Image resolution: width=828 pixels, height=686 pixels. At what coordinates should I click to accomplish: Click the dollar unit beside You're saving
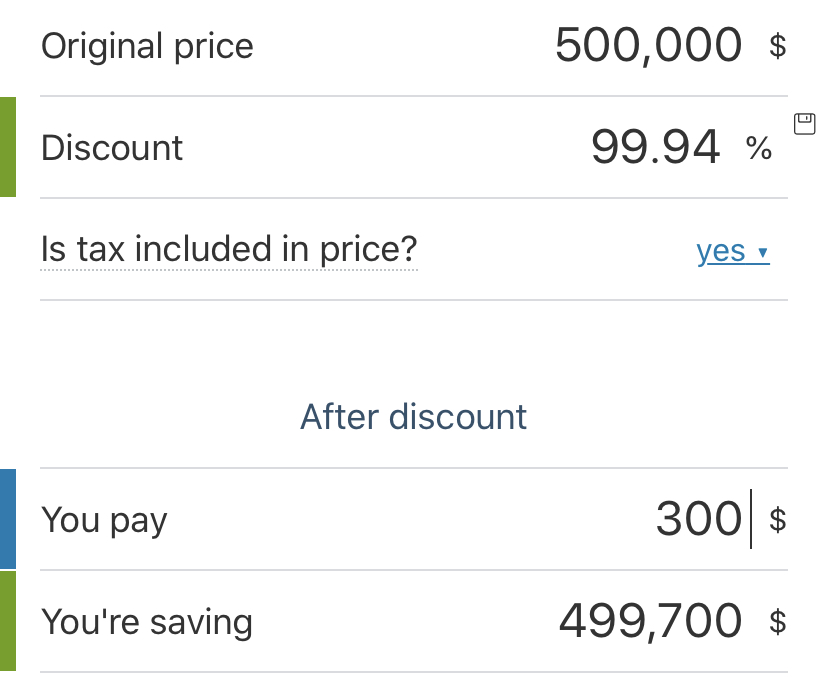[777, 622]
